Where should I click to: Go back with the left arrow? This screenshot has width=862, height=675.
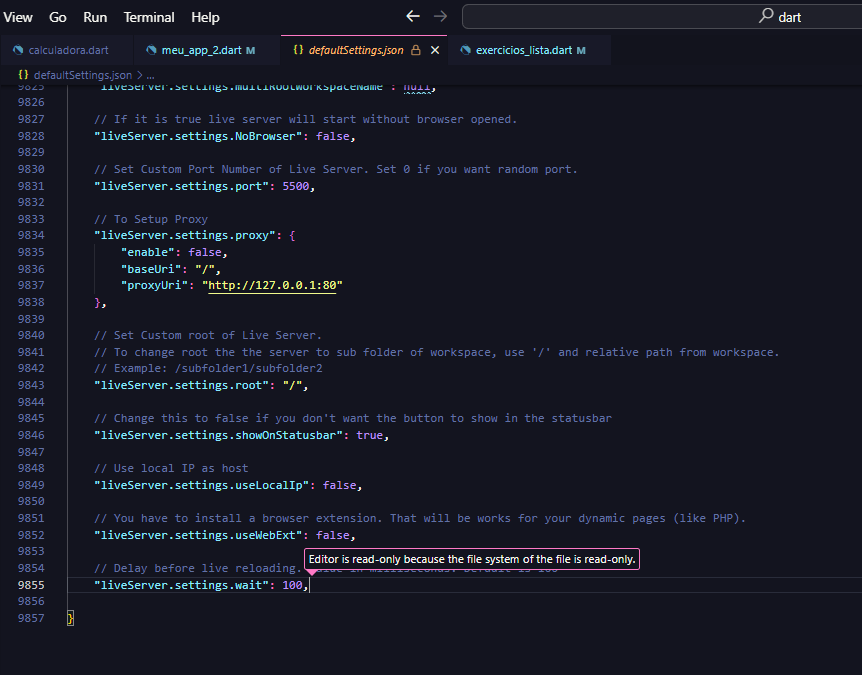(413, 16)
